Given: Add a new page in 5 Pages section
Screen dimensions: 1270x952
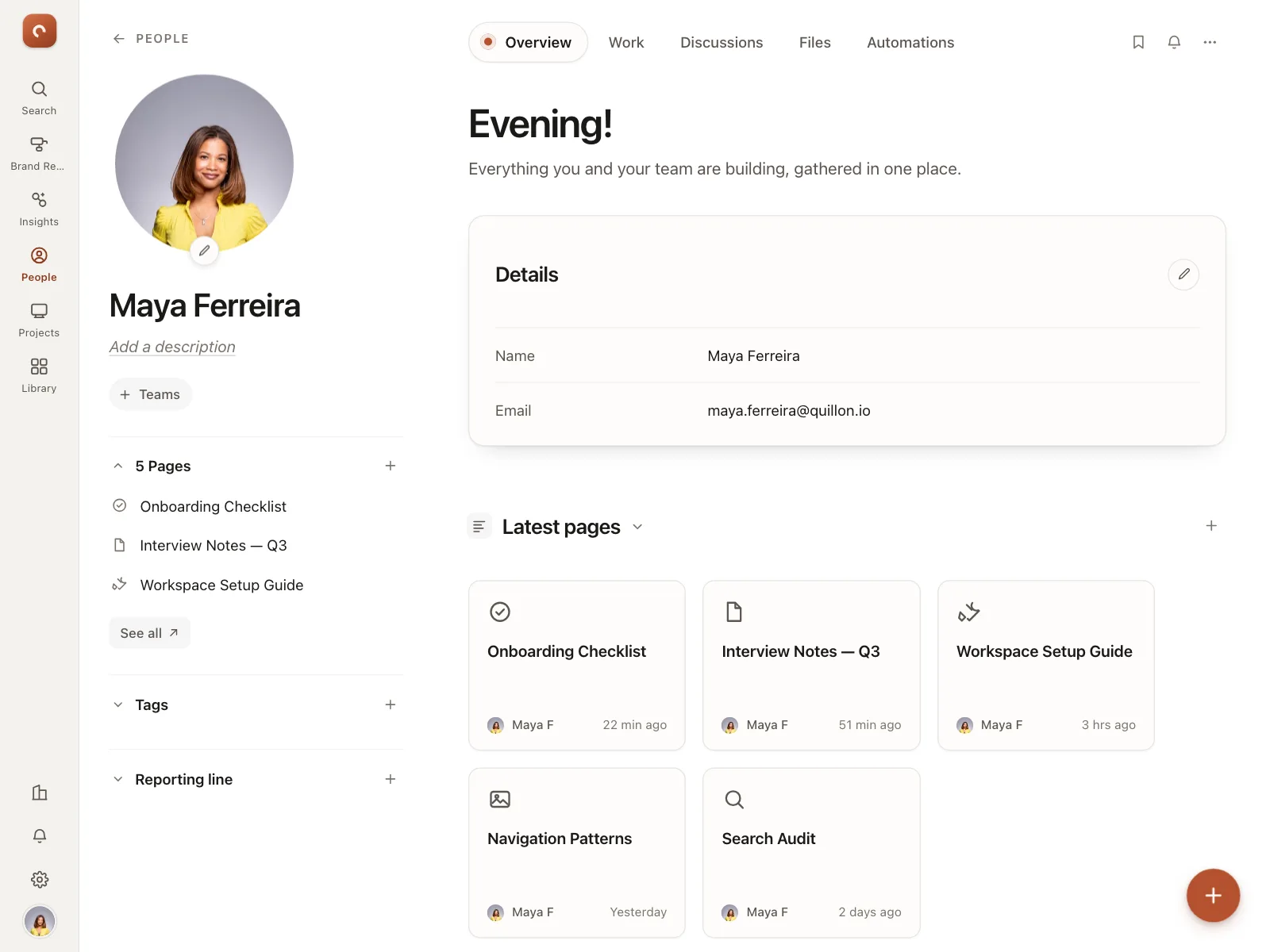Looking at the screenshot, I should click(x=391, y=466).
